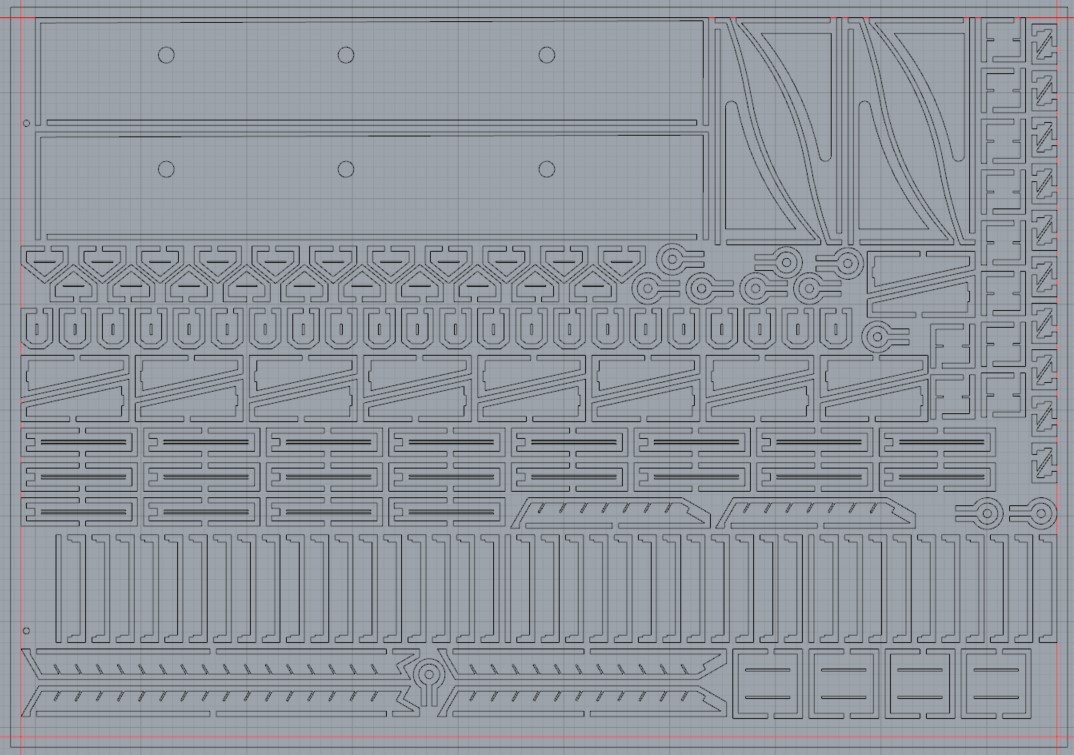This screenshot has height=755, width=1074.
Task: Select the left hole in the lower long panel
Action: coord(166,169)
